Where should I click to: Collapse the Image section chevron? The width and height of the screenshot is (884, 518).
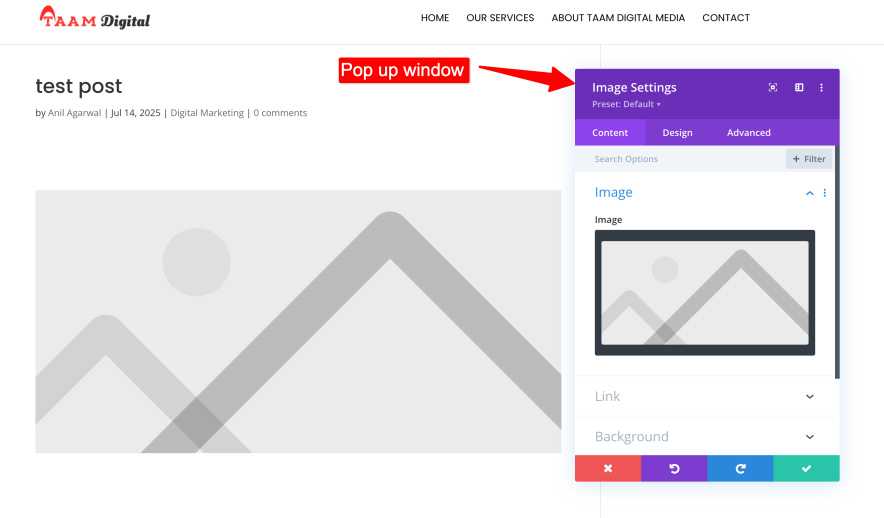click(810, 193)
